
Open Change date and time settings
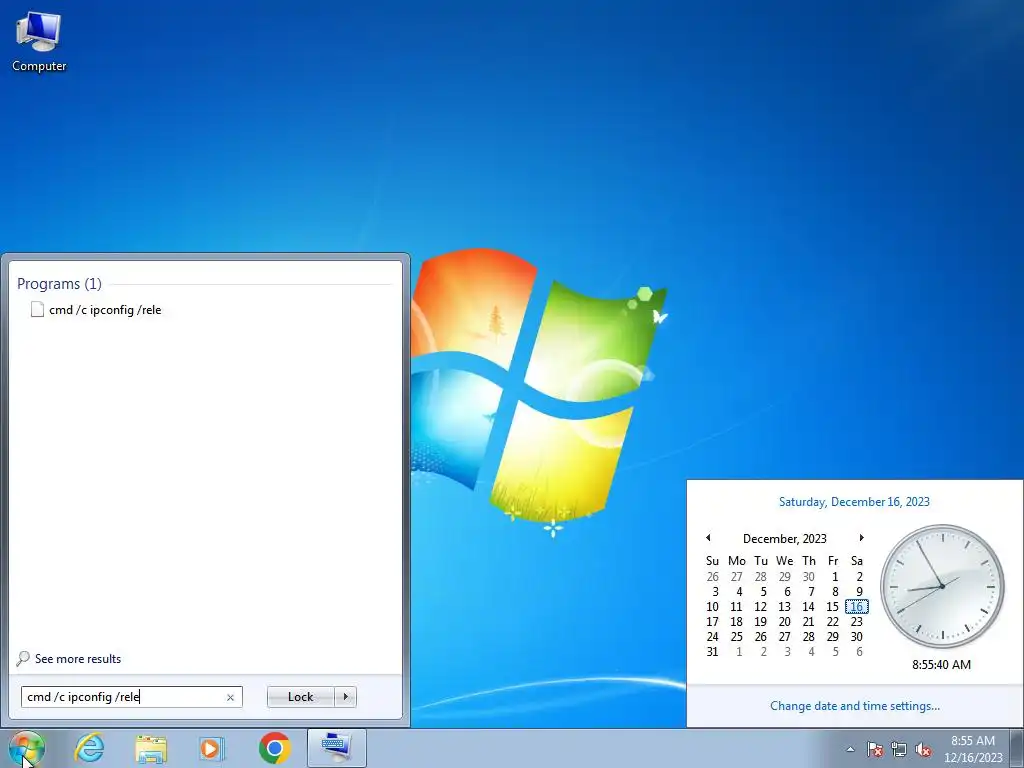[x=855, y=705]
